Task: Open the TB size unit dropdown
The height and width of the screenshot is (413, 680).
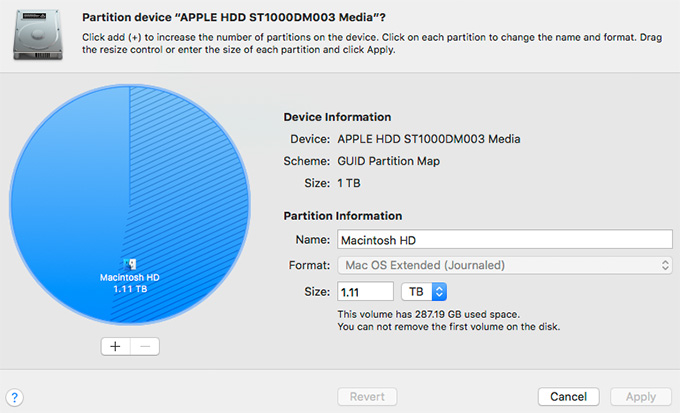Action: point(424,292)
